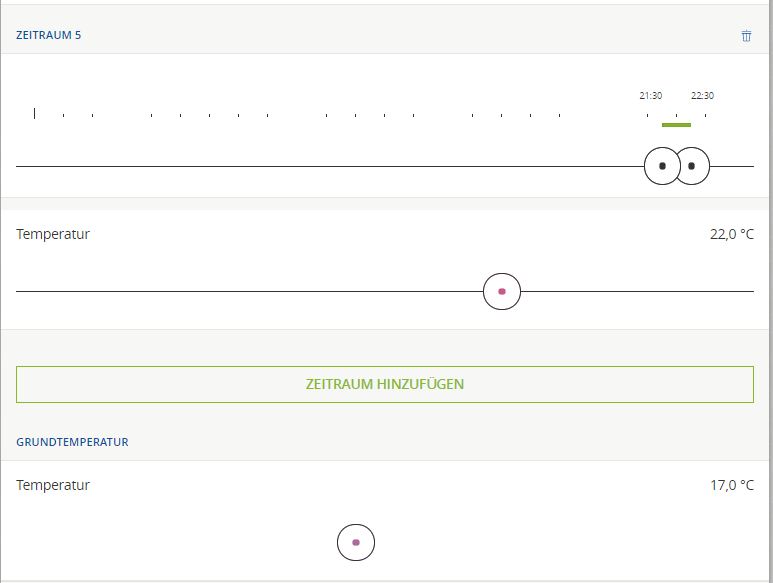Click the end-time handle of the time range

[692, 166]
